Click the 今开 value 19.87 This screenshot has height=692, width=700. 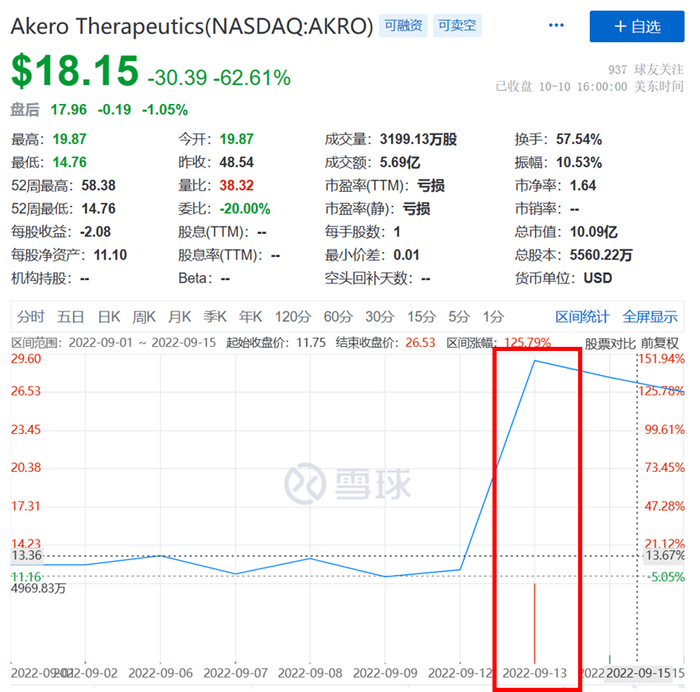click(236, 139)
